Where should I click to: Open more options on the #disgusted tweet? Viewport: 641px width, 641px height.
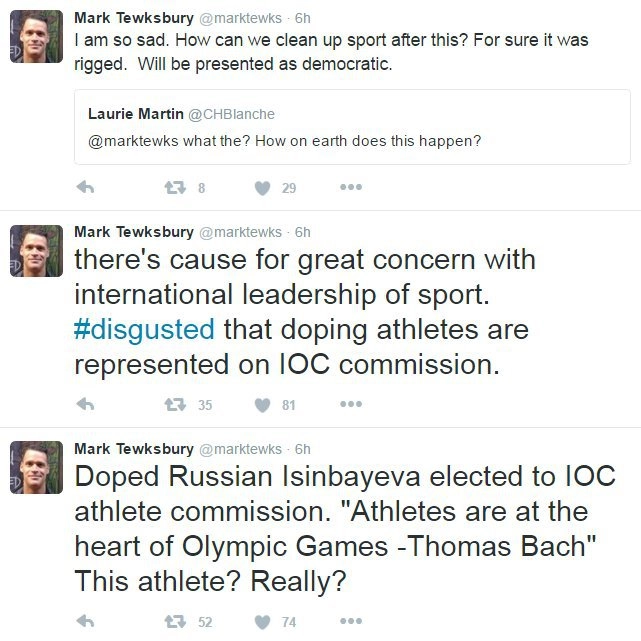click(350, 404)
